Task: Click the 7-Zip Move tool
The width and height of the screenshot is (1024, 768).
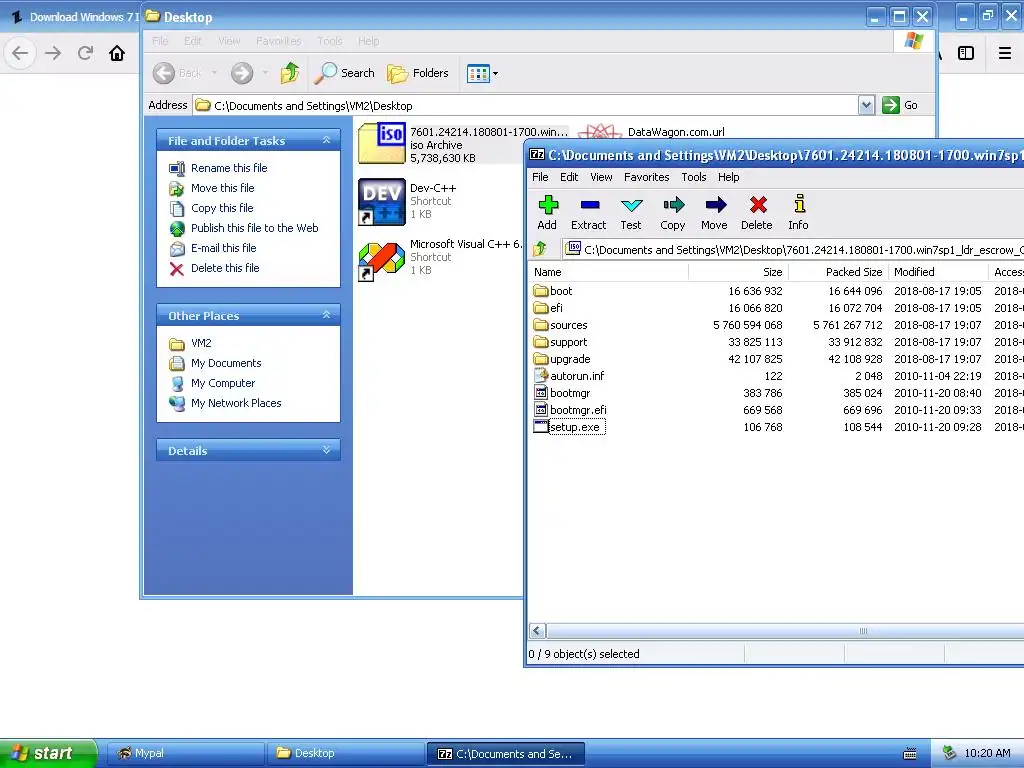Action: (x=714, y=213)
